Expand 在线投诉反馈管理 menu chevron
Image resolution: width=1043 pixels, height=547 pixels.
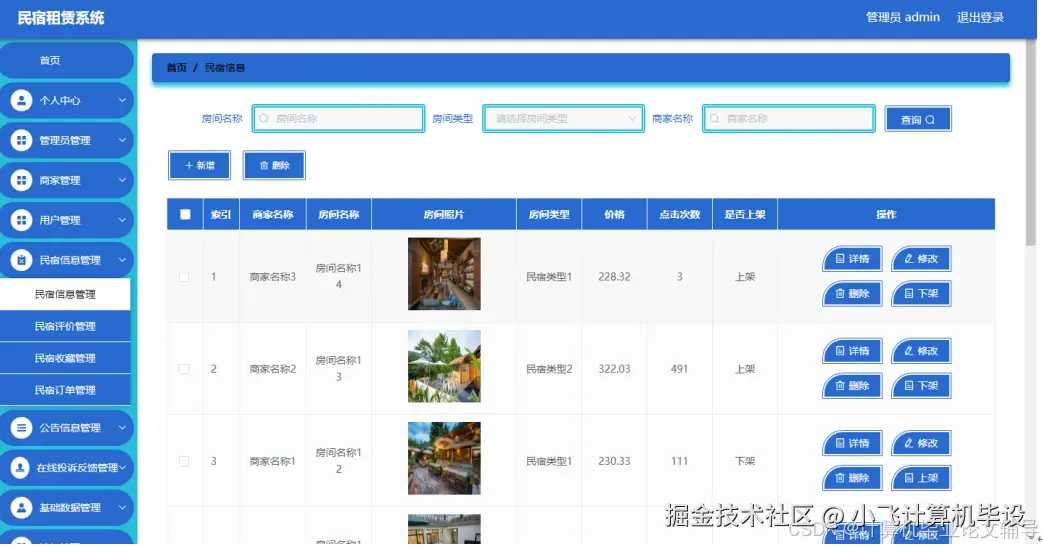point(122,468)
